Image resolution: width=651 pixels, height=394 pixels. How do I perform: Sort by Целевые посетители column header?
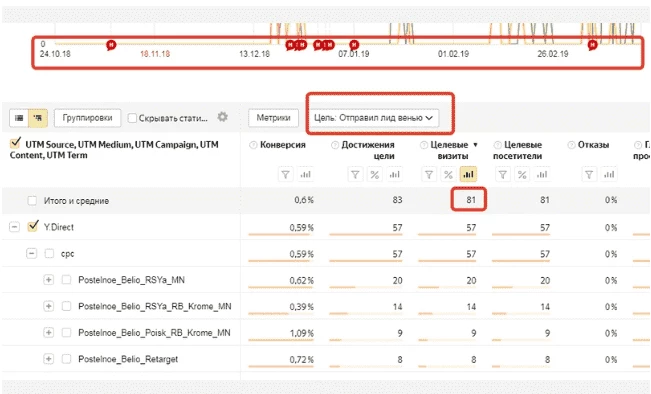518,150
